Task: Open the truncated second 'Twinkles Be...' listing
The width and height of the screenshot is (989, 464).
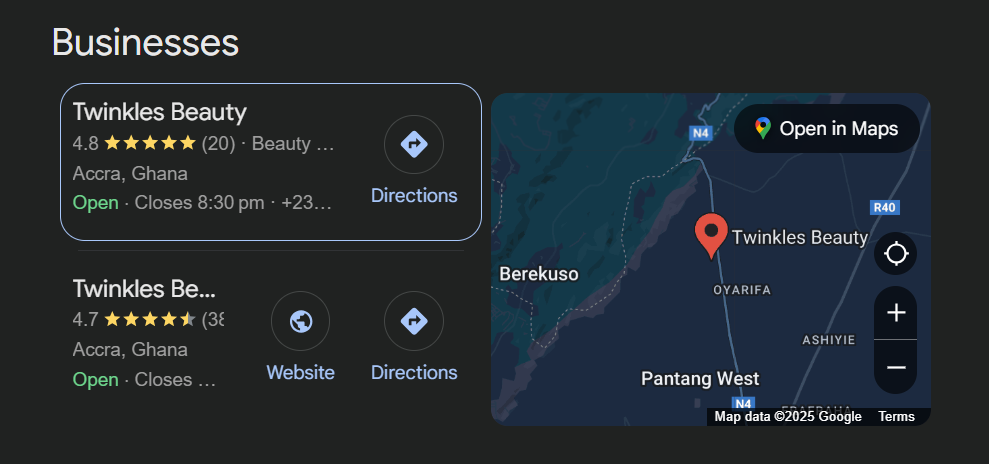Action: [x=144, y=289]
